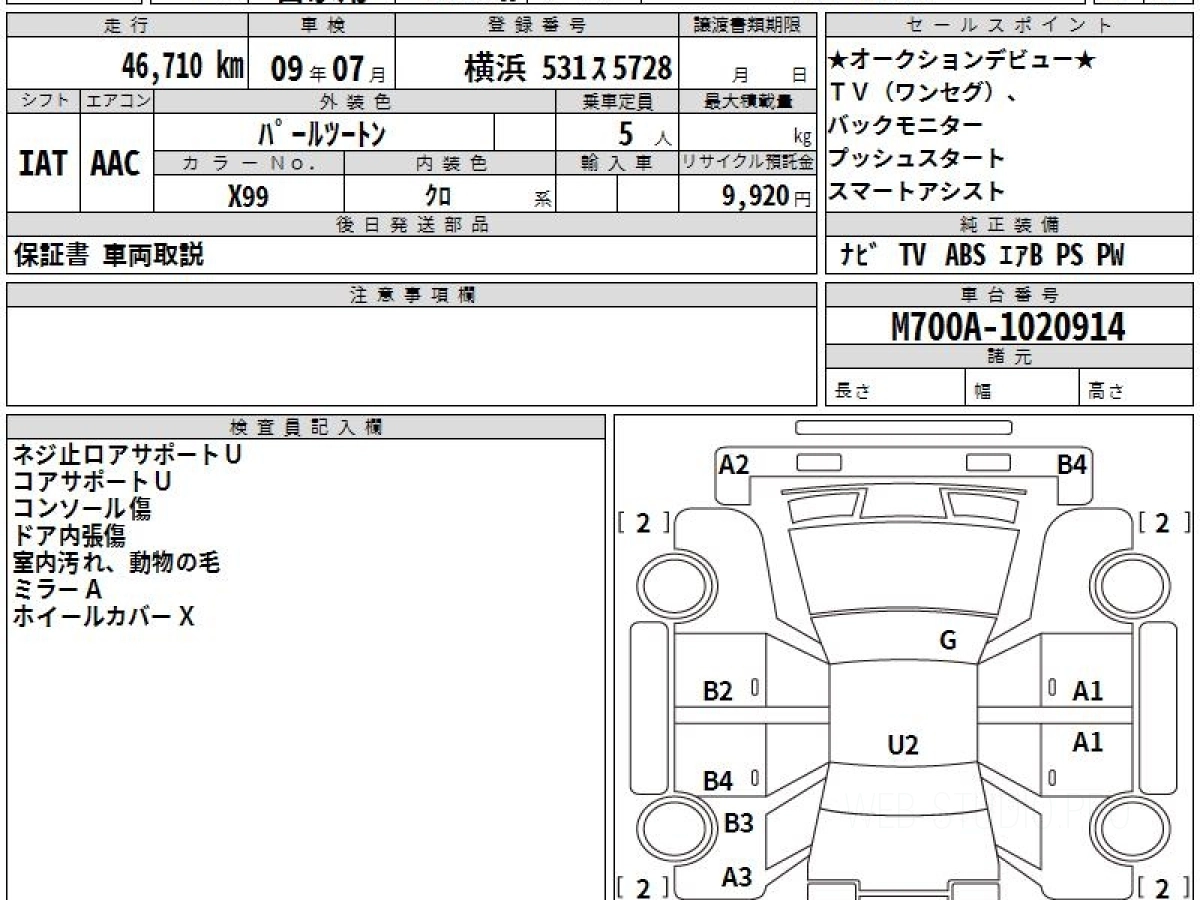Click registration number 横浜 531ス5728

click(567, 68)
